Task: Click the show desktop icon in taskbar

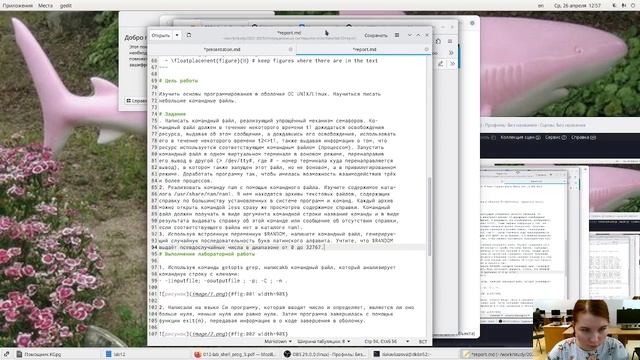Action: click(x=7, y=354)
